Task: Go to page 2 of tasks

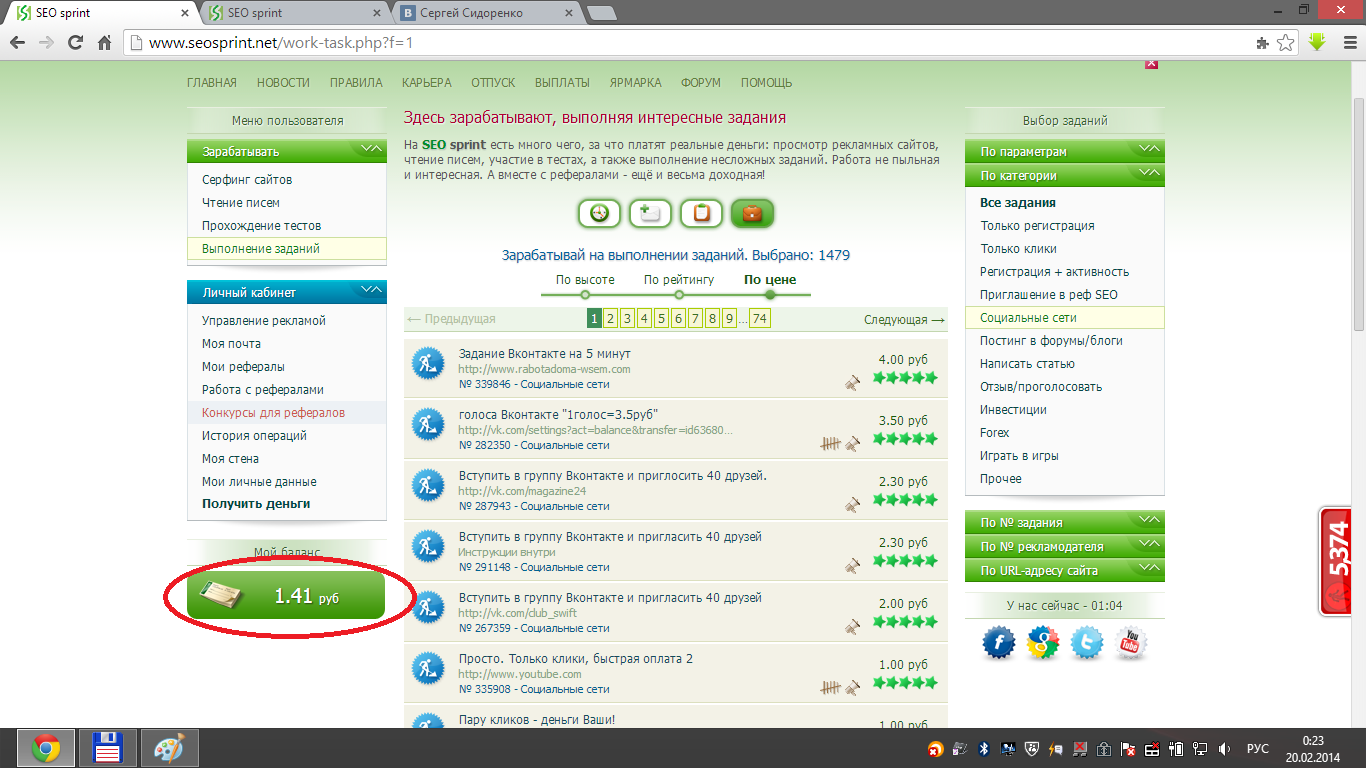Action: (x=611, y=319)
